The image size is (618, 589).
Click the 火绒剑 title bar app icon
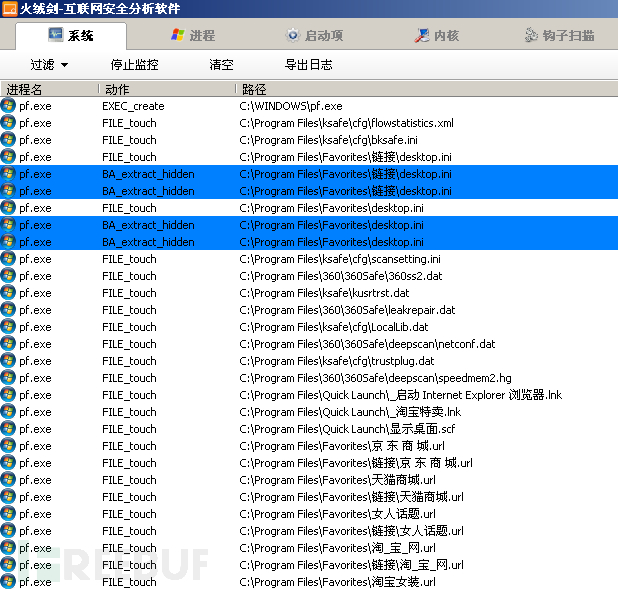9,9
